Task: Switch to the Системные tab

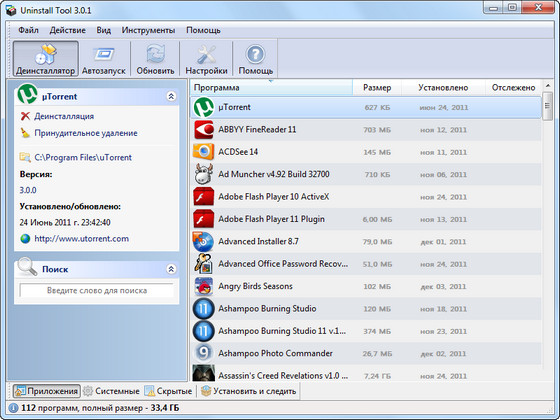Action: coord(111,391)
